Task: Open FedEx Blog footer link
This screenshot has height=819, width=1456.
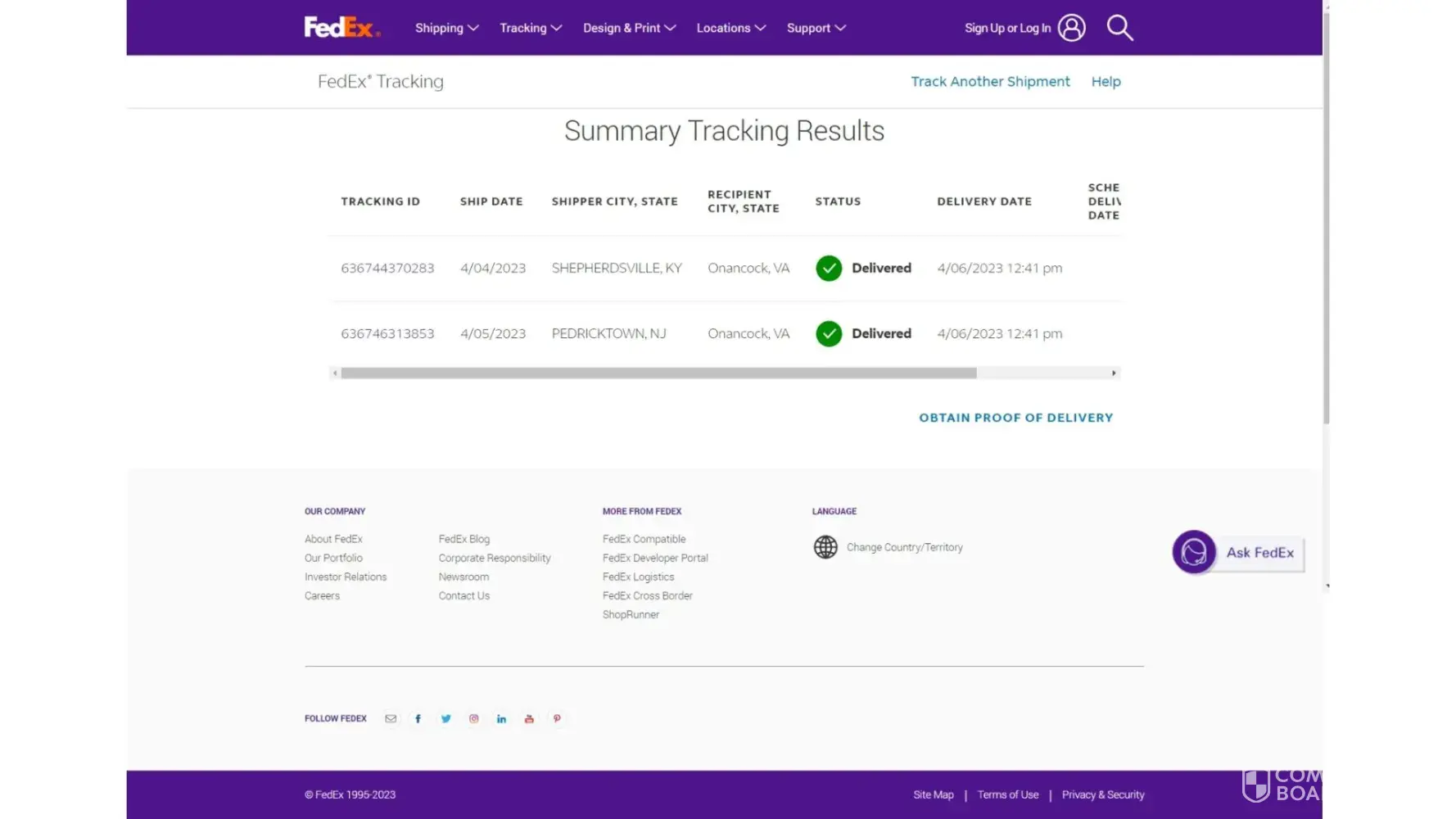Action: pyautogui.click(x=463, y=539)
